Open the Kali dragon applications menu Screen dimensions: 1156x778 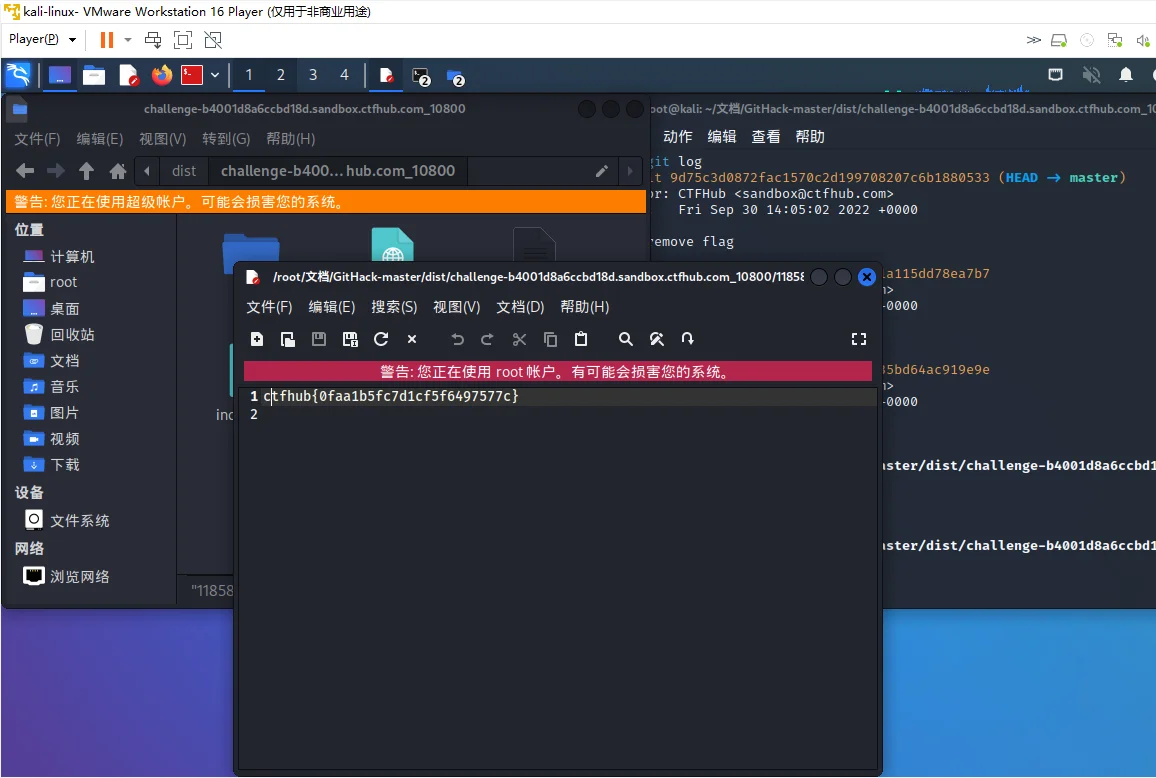click(x=18, y=75)
